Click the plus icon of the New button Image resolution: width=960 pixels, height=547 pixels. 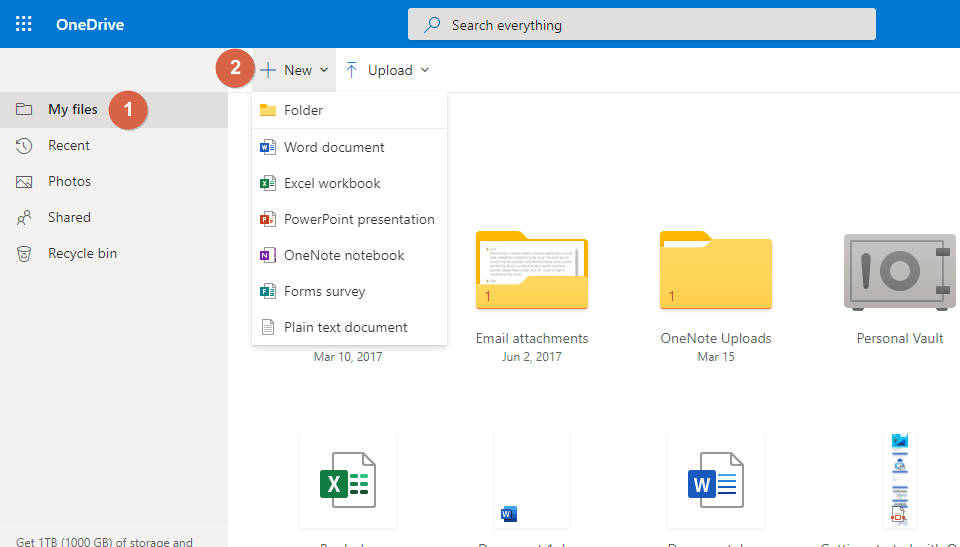point(268,70)
